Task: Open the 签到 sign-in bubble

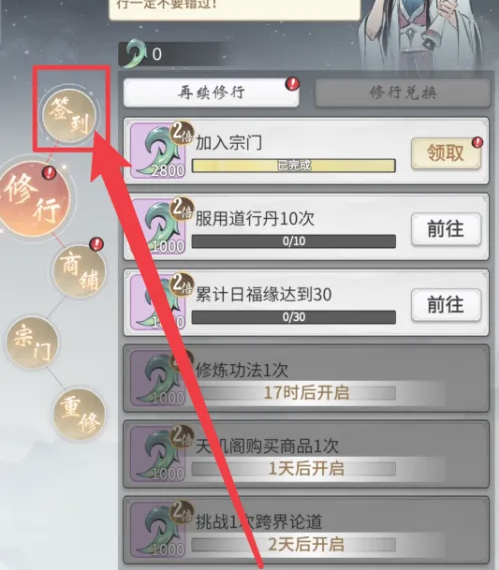Action: [69, 115]
